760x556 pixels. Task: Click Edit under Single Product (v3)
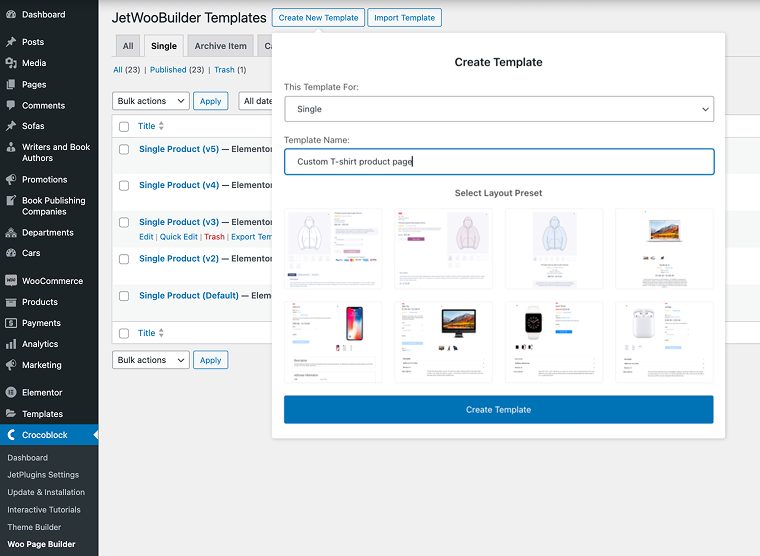click(x=146, y=237)
